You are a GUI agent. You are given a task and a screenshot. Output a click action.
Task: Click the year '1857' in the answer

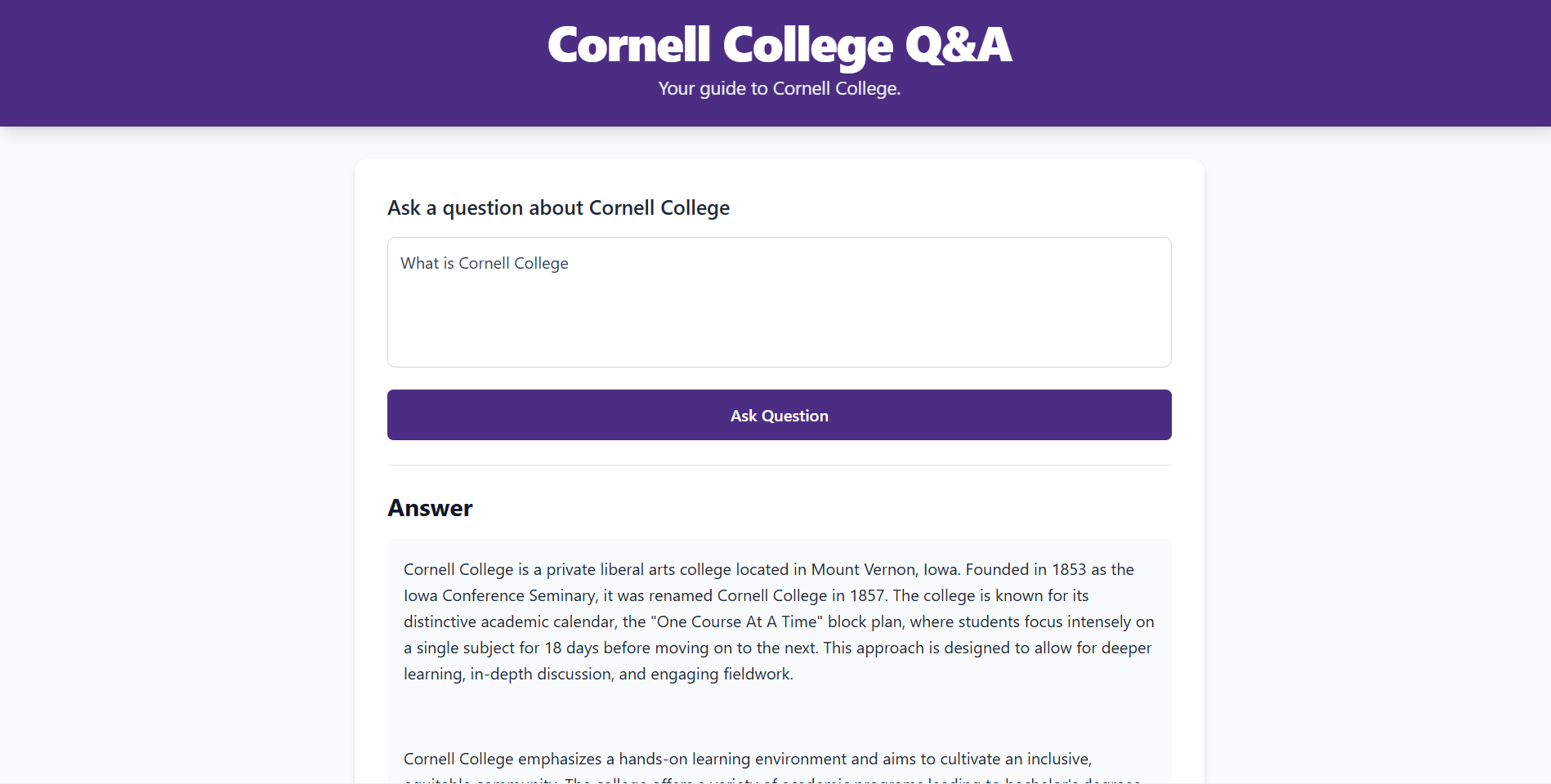click(x=867, y=595)
